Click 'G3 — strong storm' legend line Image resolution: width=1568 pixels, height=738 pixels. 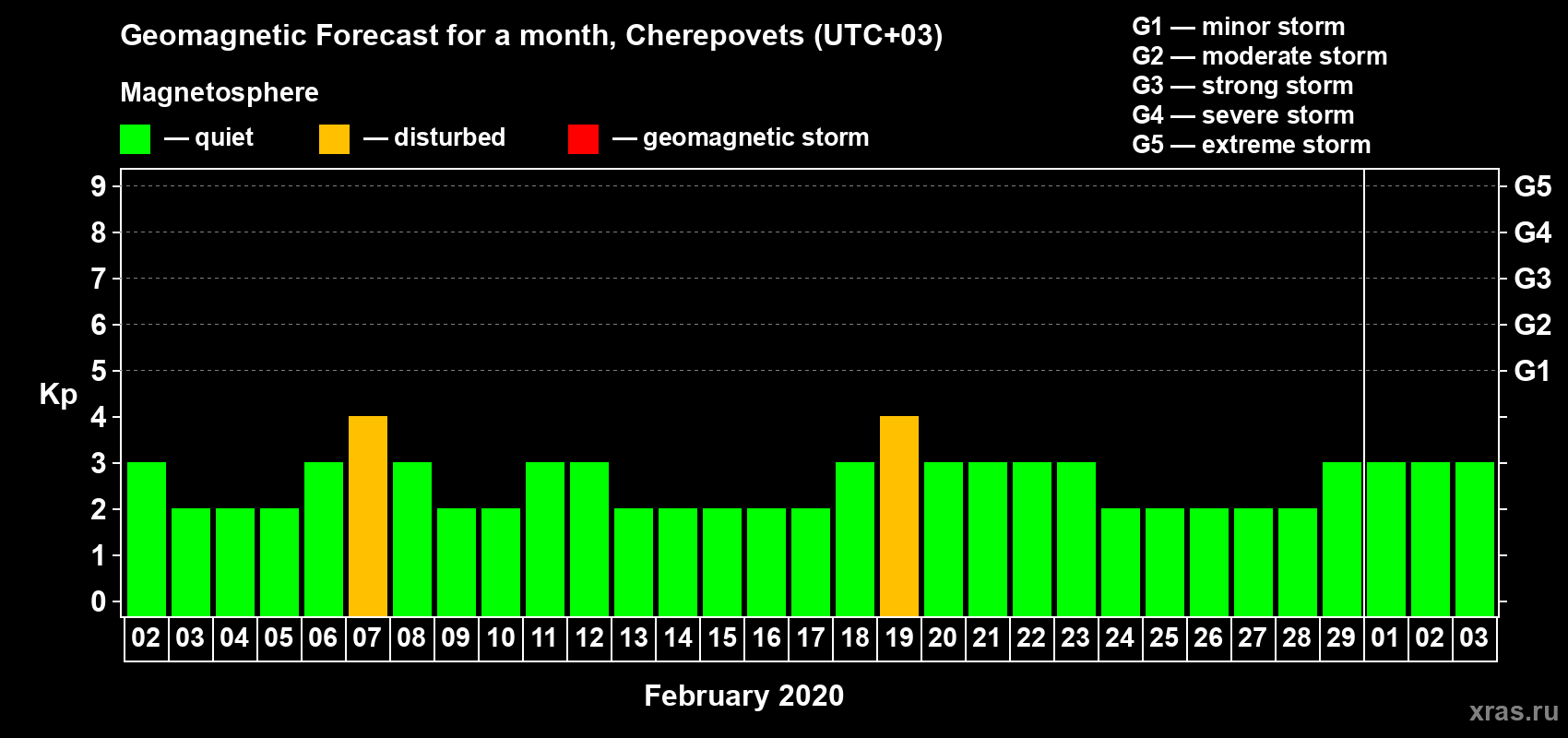[1242, 86]
